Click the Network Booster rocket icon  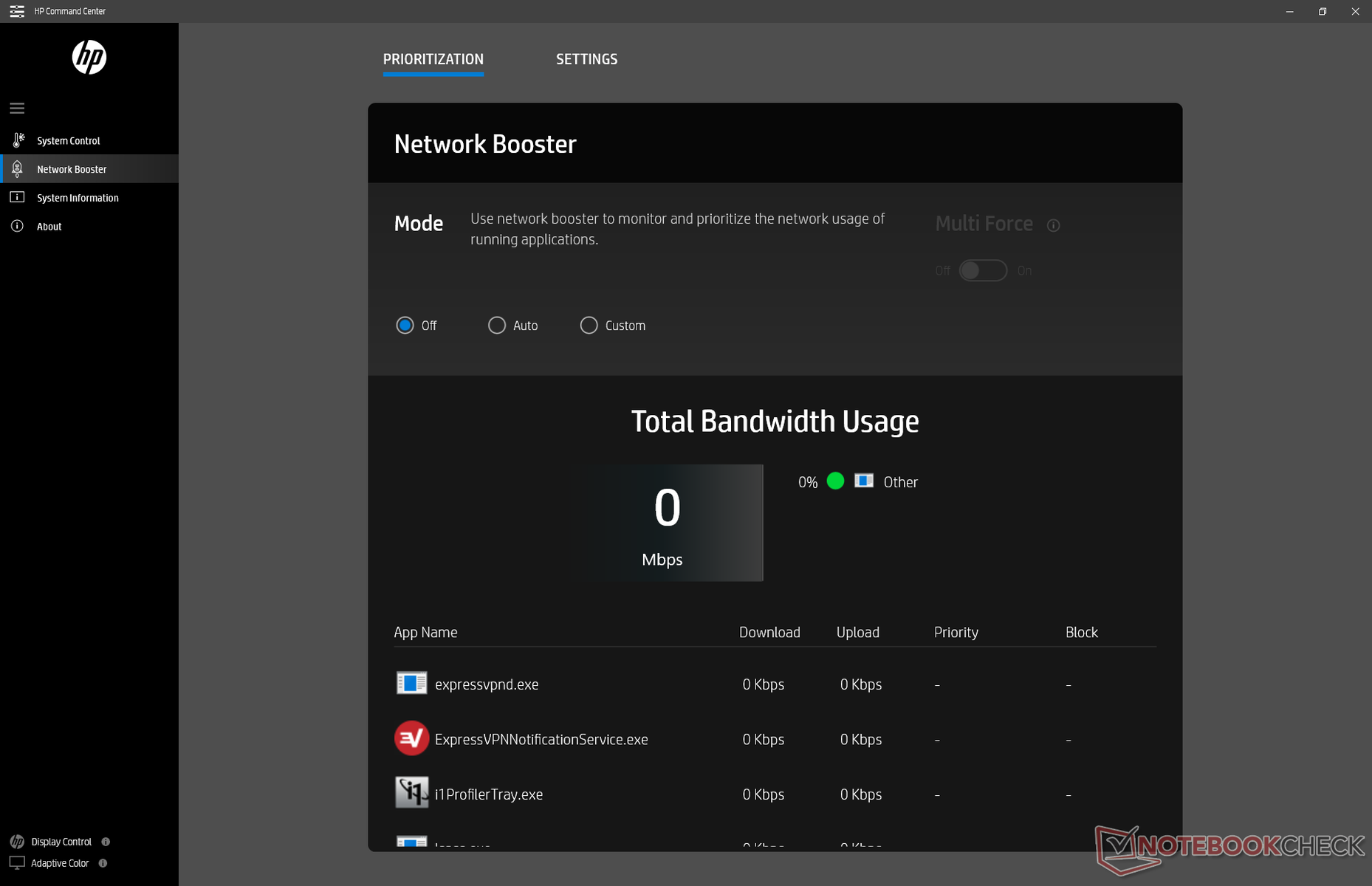tap(18, 169)
